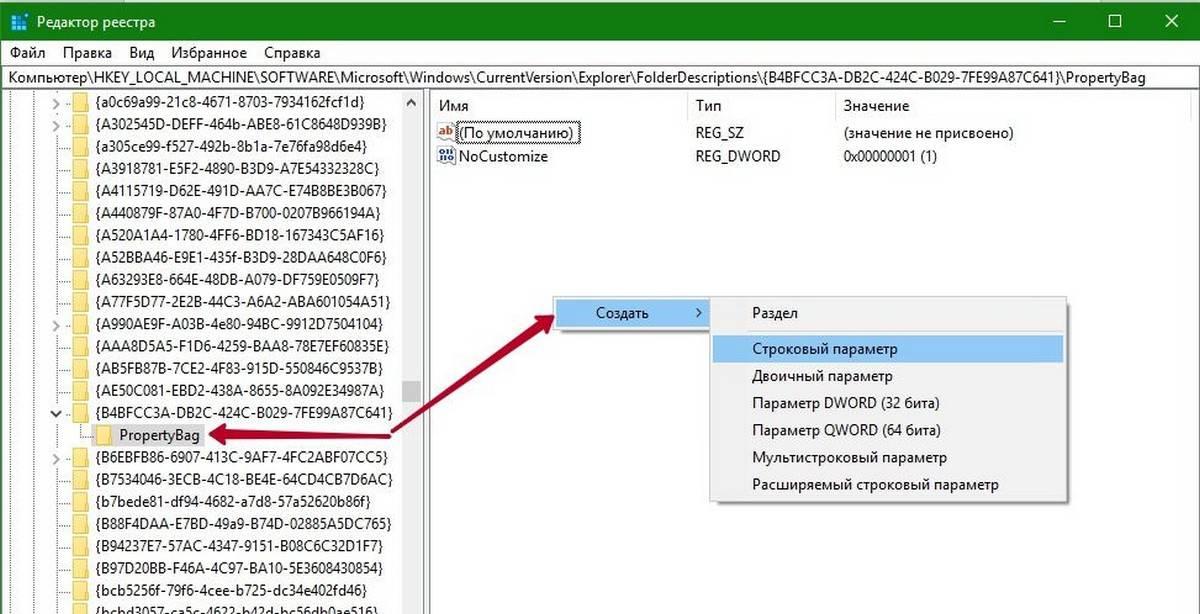The width and height of the screenshot is (1200, 614).
Task: Click the registry path address bar
Action: [x=600, y=77]
